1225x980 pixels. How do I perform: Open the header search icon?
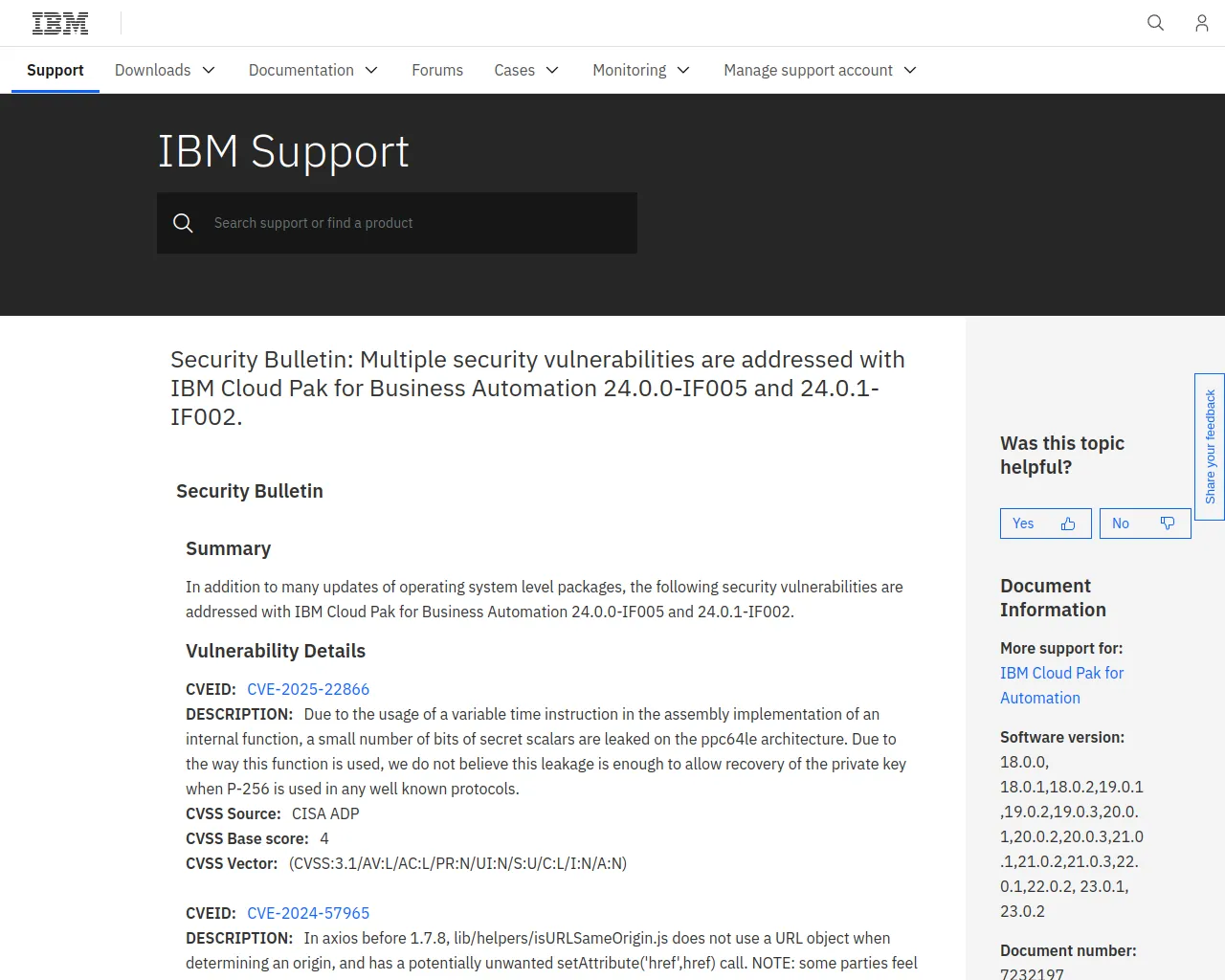1155,23
